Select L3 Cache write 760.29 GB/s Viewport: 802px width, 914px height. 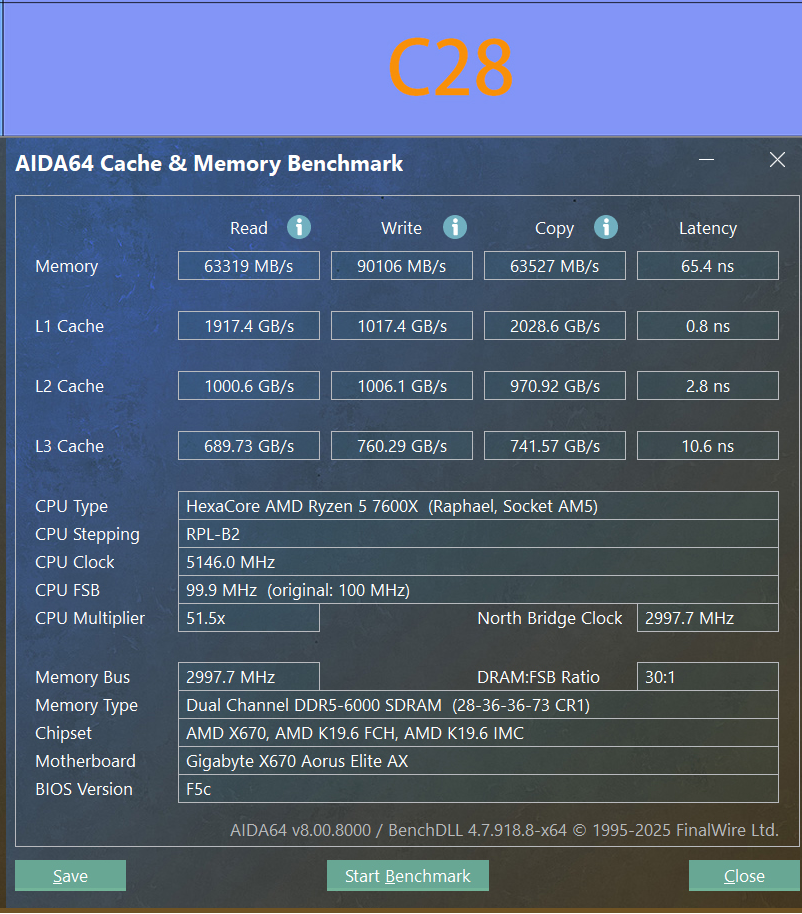pyautogui.click(x=402, y=446)
